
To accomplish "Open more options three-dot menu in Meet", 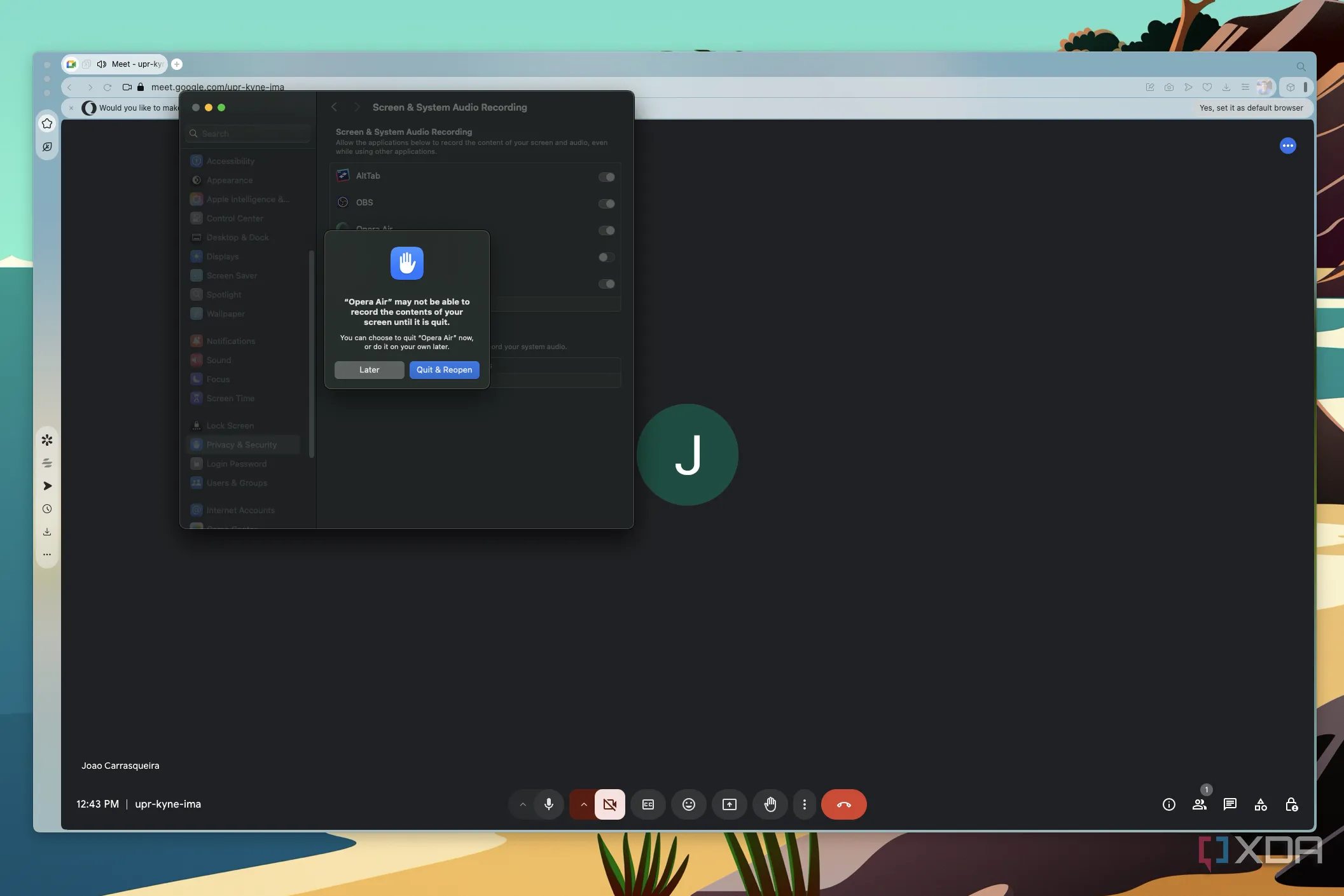I will [x=804, y=804].
